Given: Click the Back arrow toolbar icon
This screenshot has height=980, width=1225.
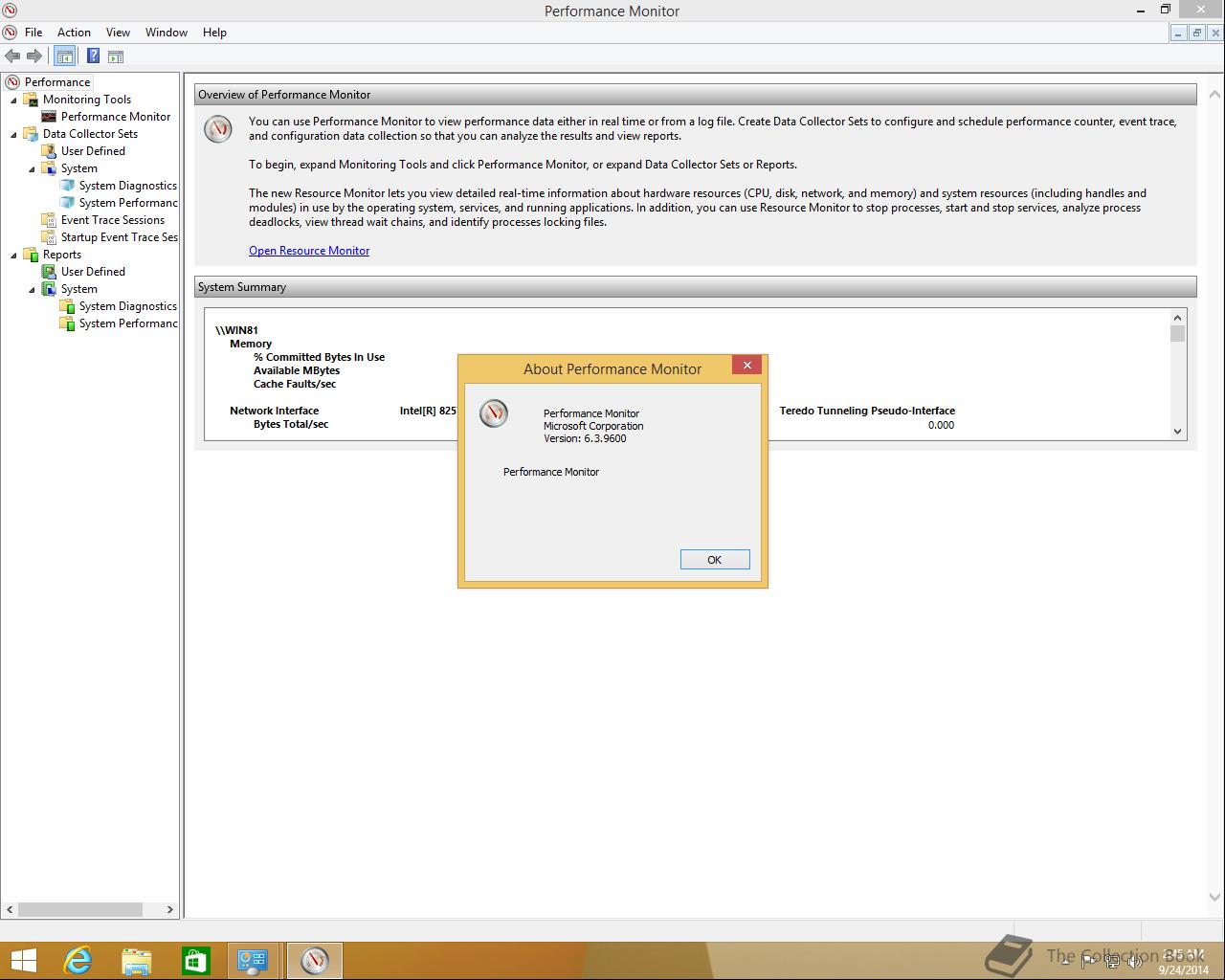Looking at the screenshot, I should coord(12,56).
